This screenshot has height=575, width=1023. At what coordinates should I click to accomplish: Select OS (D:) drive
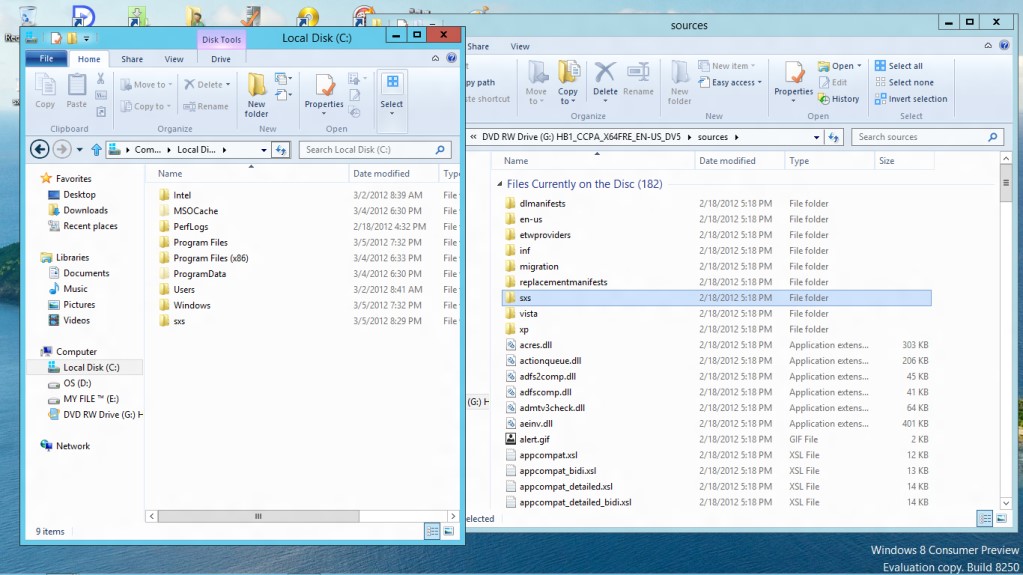[x=77, y=383]
